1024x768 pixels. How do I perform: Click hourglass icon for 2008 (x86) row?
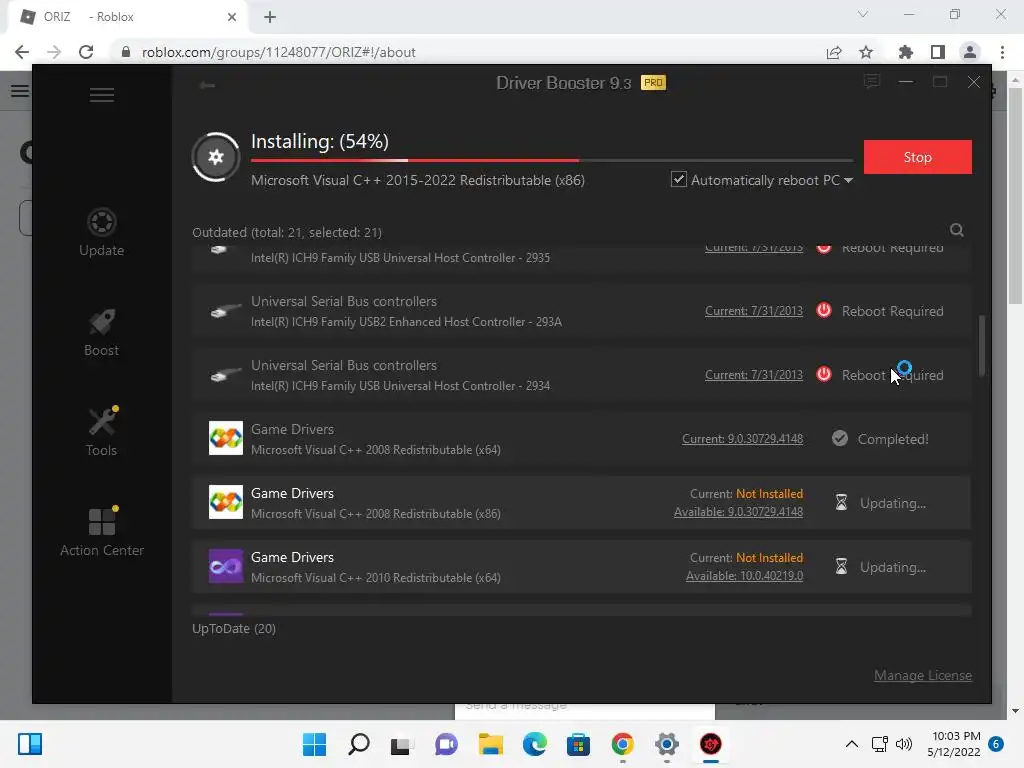(841, 502)
